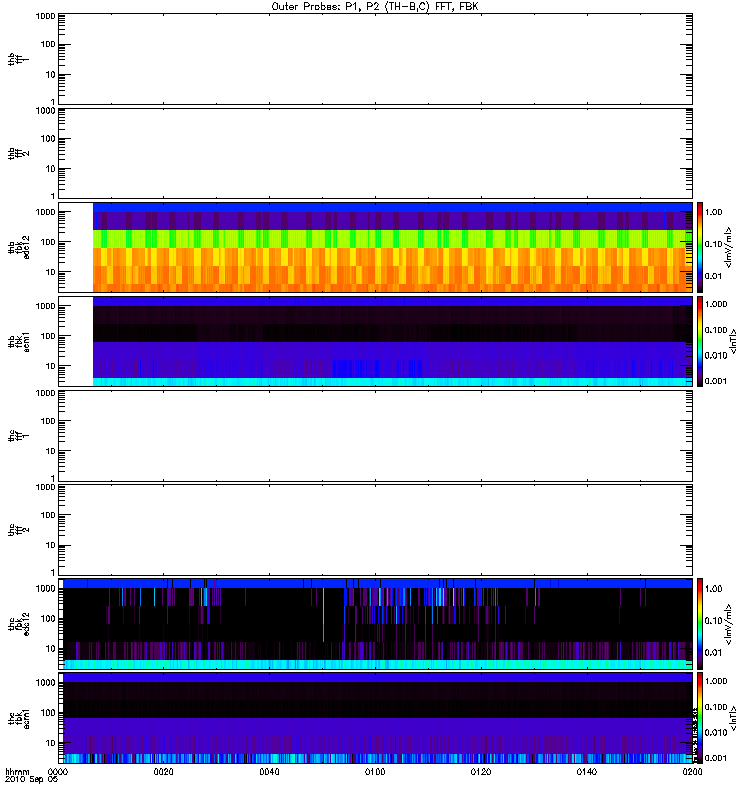This screenshot has width=750, height=800.
Task: Click '<|nT|>' unit beside thb scm1 color bar
Action: tap(734, 341)
